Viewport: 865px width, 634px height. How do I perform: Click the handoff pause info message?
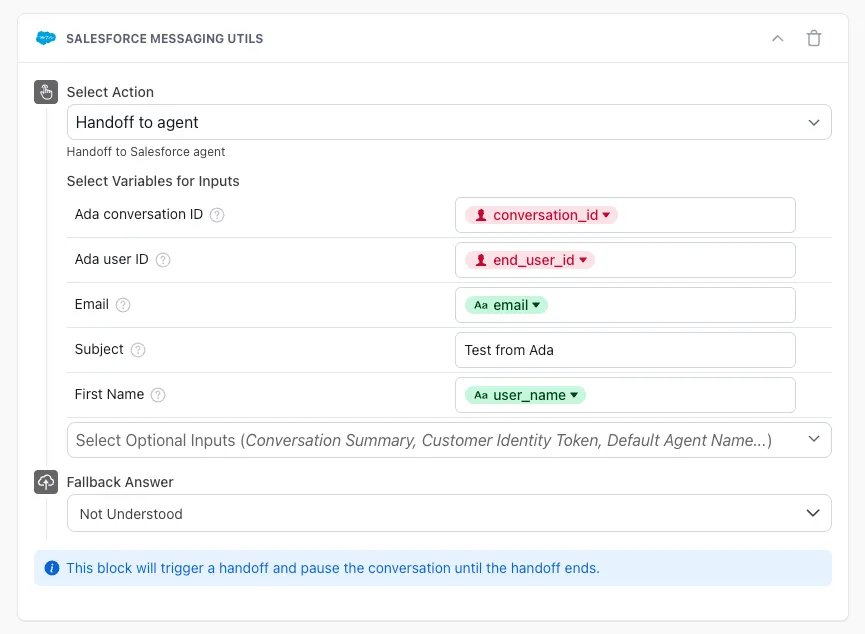333,568
